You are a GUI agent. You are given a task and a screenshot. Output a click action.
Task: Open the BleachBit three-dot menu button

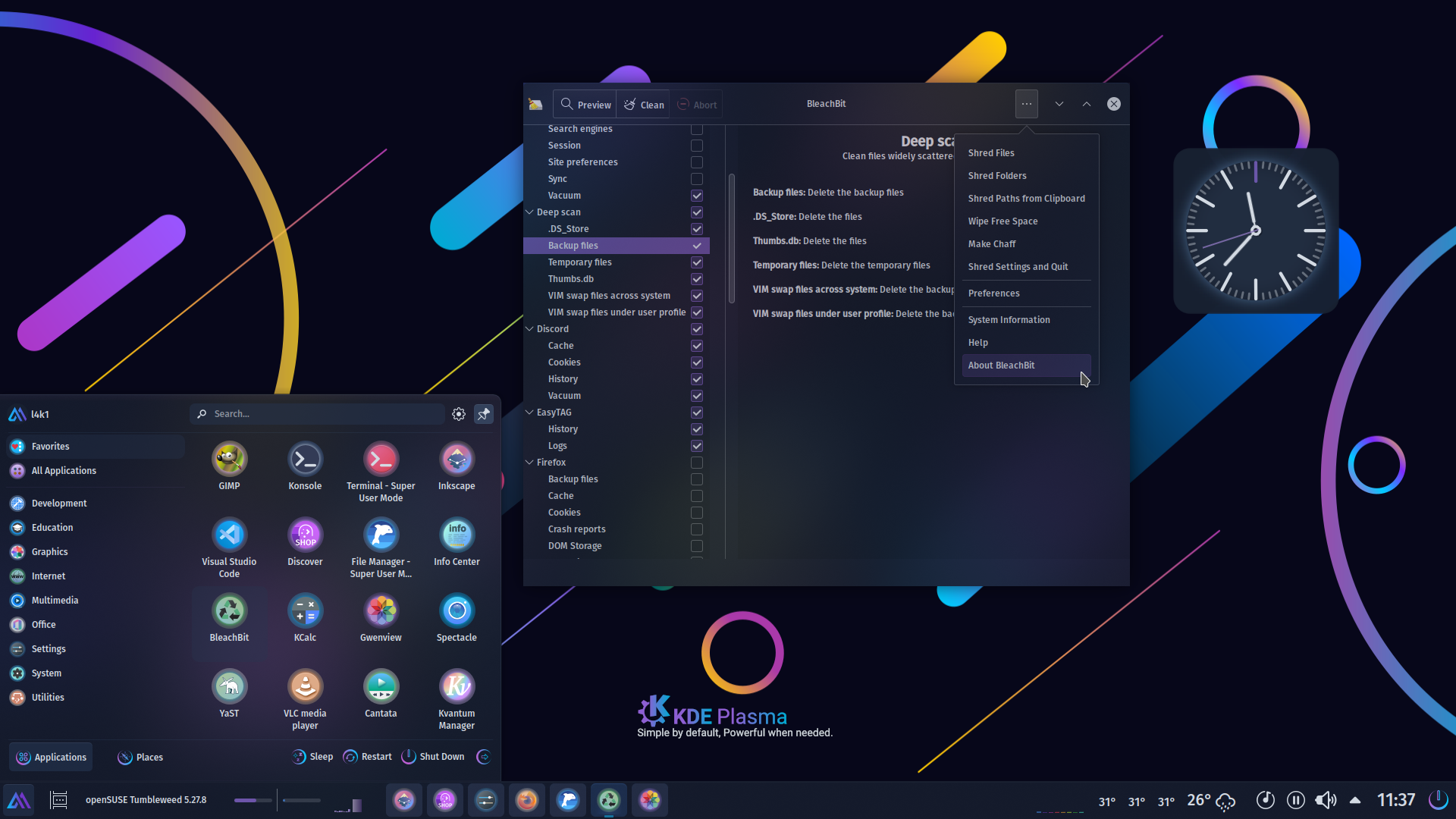1026,104
